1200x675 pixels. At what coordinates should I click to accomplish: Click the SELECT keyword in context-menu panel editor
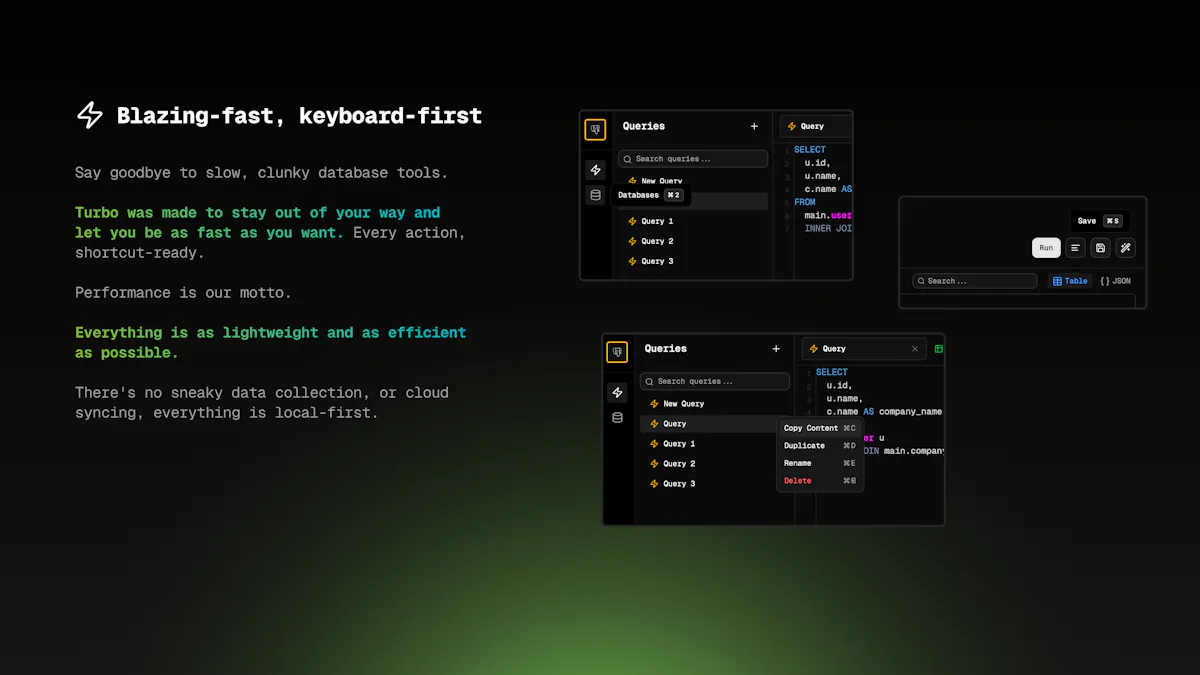[x=831, y=372]
